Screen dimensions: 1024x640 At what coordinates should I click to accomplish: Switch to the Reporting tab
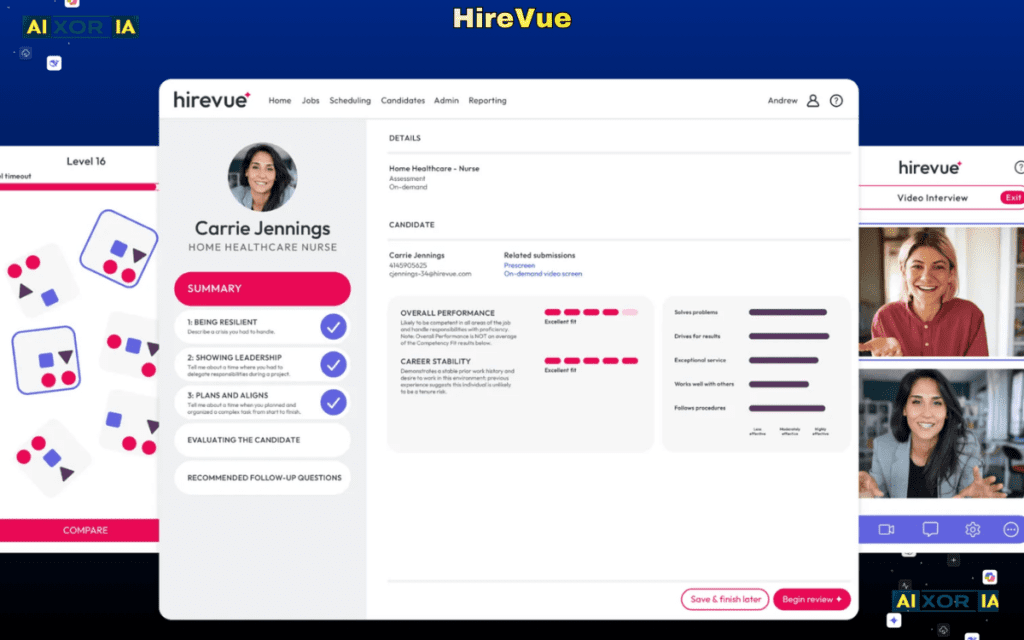point(487,100)
